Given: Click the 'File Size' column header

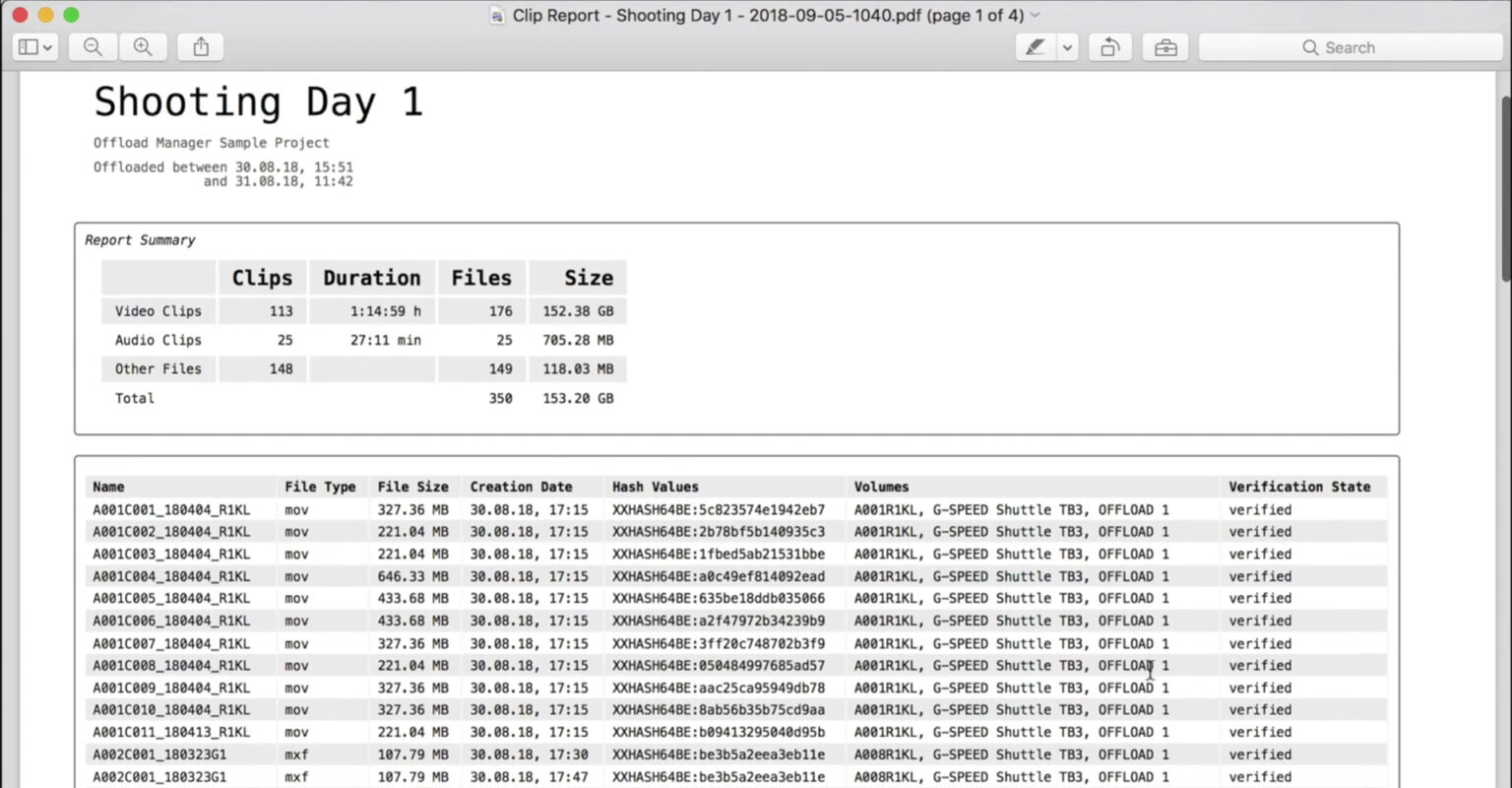Looking at the screenshot, I should (412, 487).
